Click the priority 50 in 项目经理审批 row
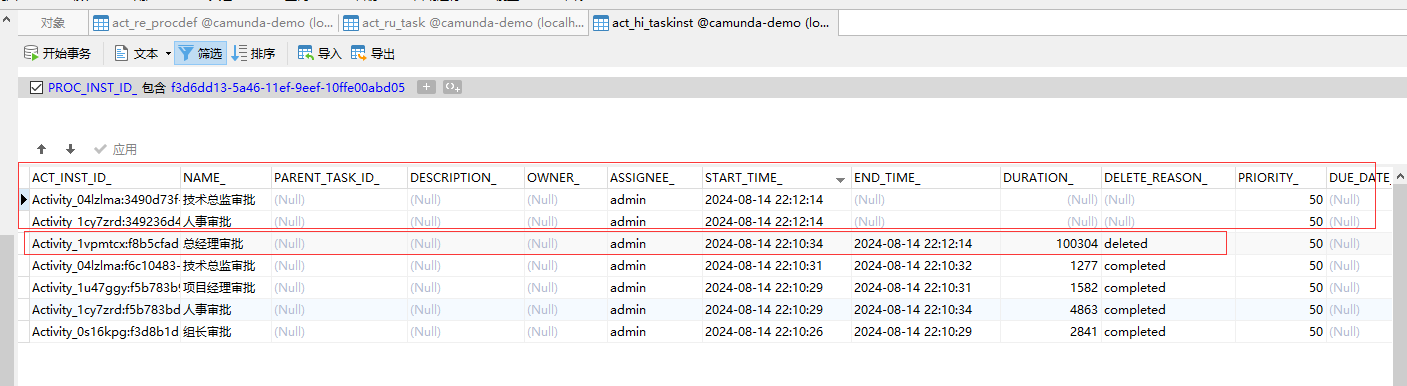This screenshot has height=386, width=1407. coord(1280,288)
